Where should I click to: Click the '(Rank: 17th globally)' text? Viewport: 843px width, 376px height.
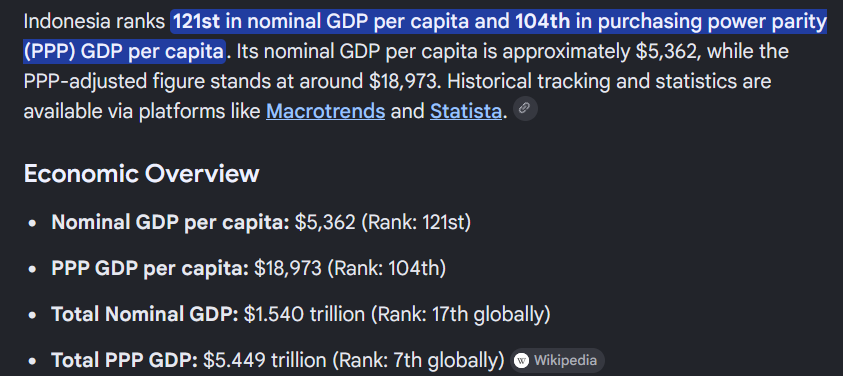click(x=461, y=315)
